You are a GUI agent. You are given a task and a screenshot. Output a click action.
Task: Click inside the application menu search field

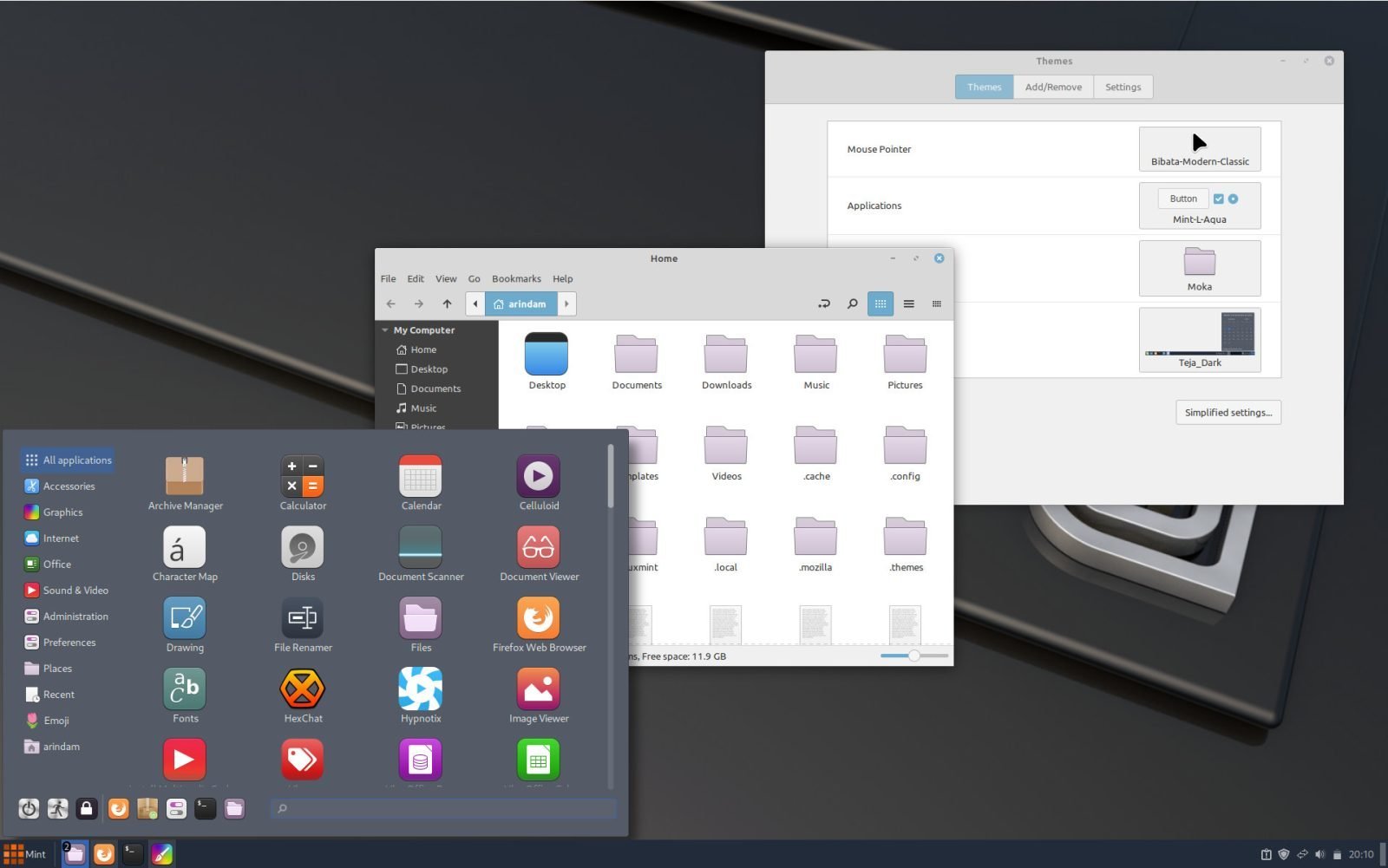pyautogui.click(x=442, y=808)
